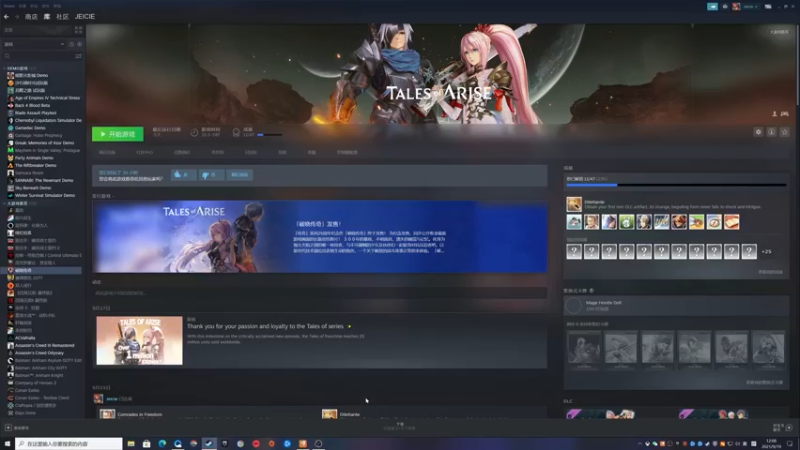Click the green unlocked achievement icon
The width and height of the screenshot is (800, 450).
pyautogui.click(x=627, y=222)
